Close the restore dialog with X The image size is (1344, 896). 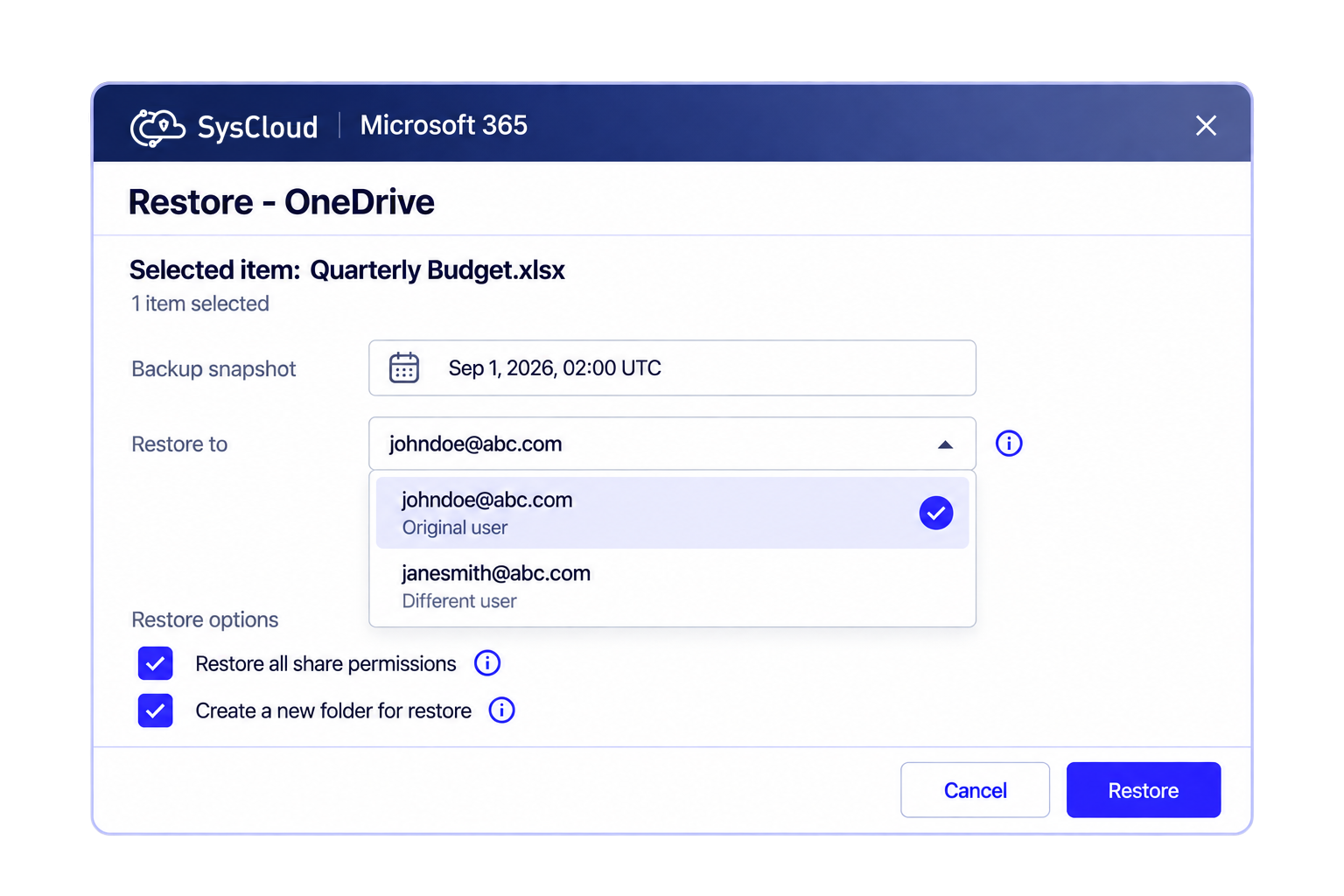pyautogui.click(x=1206, y=126)
